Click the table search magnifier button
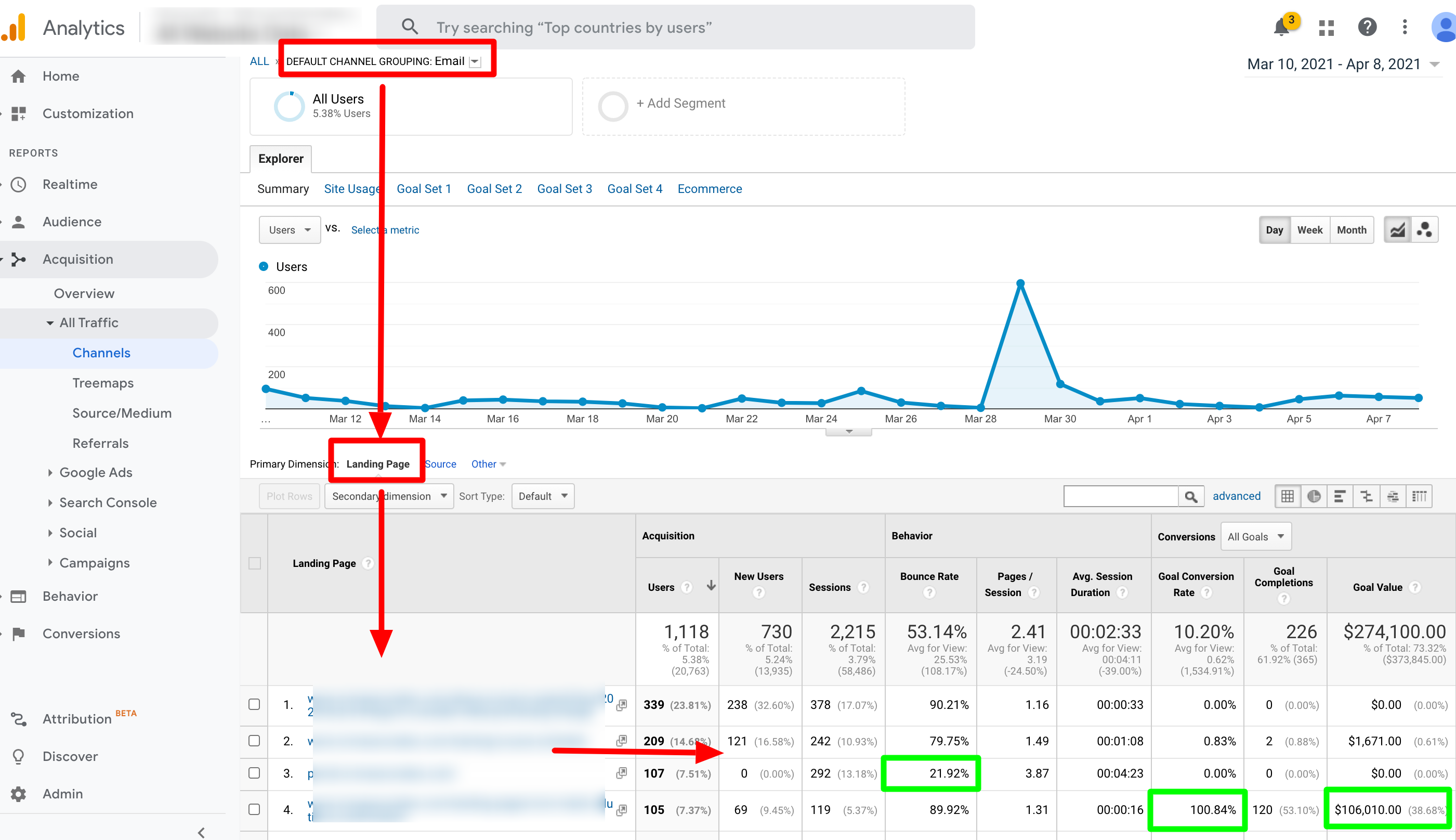This screenshot has width=1456, height=840. [1191, 496]
